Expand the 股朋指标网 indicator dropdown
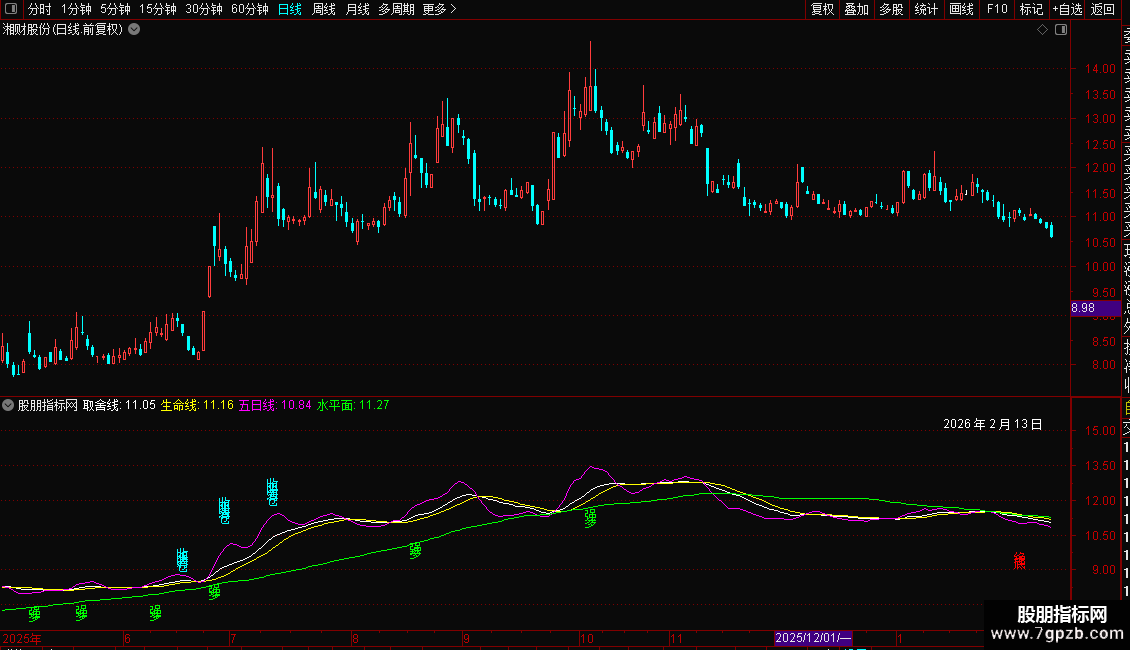Screen dimensions: 1130x650 [x=9, y=405]
